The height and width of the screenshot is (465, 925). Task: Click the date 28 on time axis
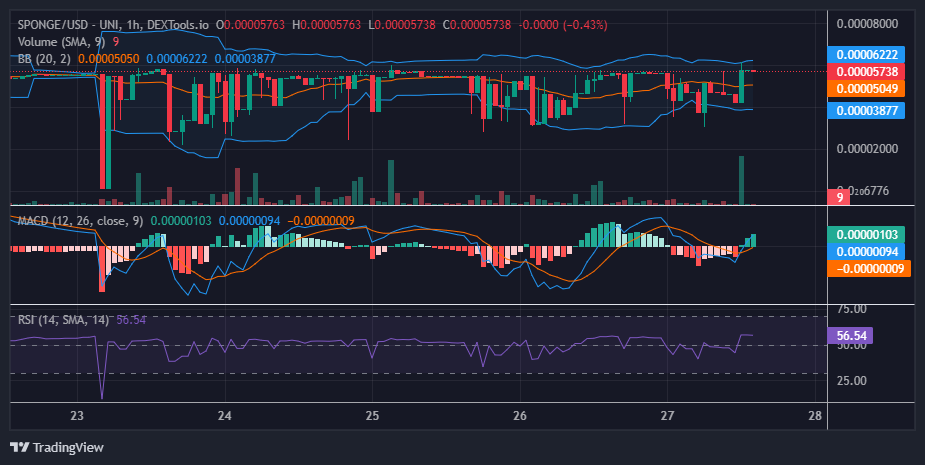click(815, 415)
